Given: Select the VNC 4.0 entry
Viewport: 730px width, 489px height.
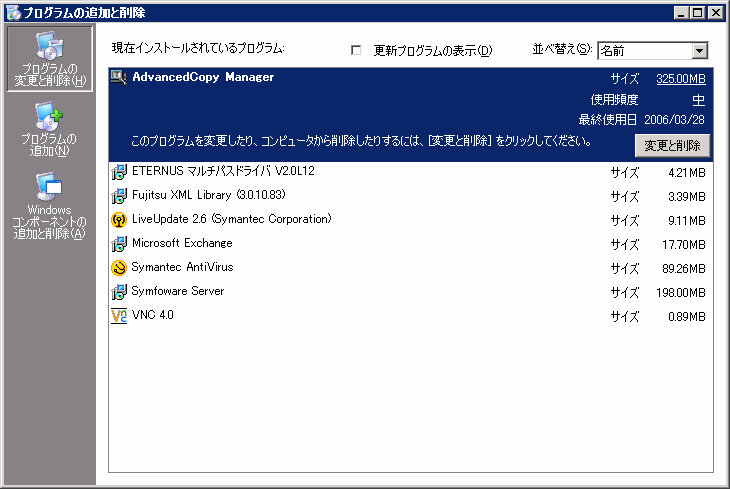Looking at the screenshot, I should point(411,316).
